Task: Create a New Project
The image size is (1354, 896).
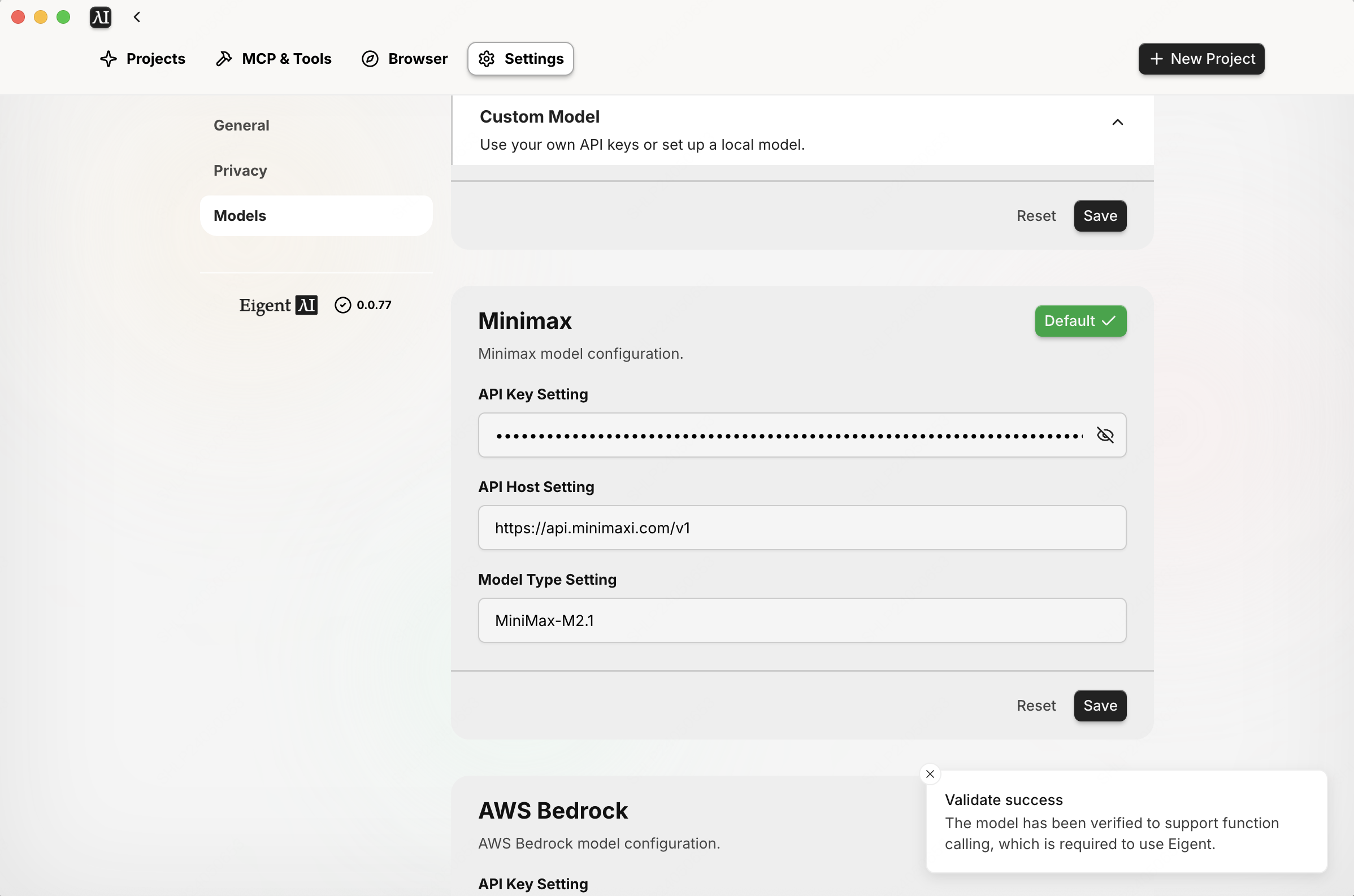Action: (x=1201, y=59)
